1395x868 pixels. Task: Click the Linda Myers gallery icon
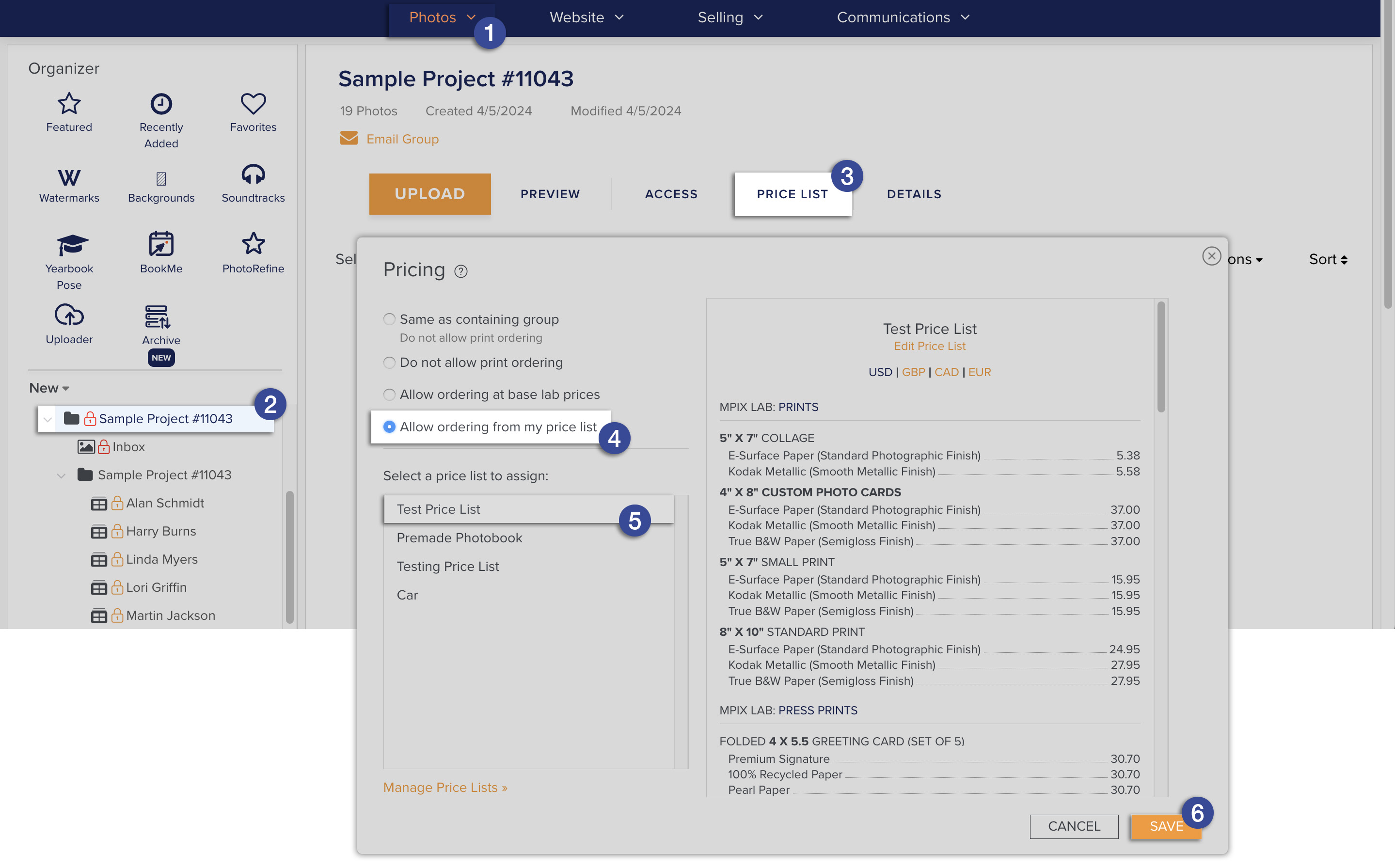[x=99, y=560]
